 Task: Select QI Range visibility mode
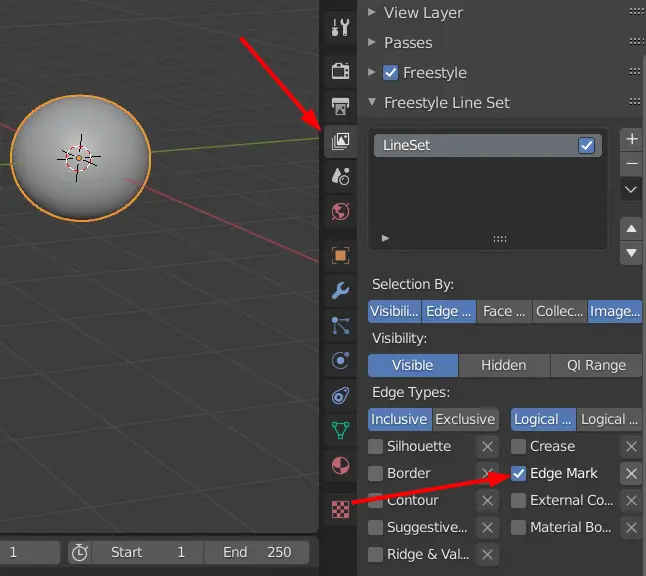[596, 365]
